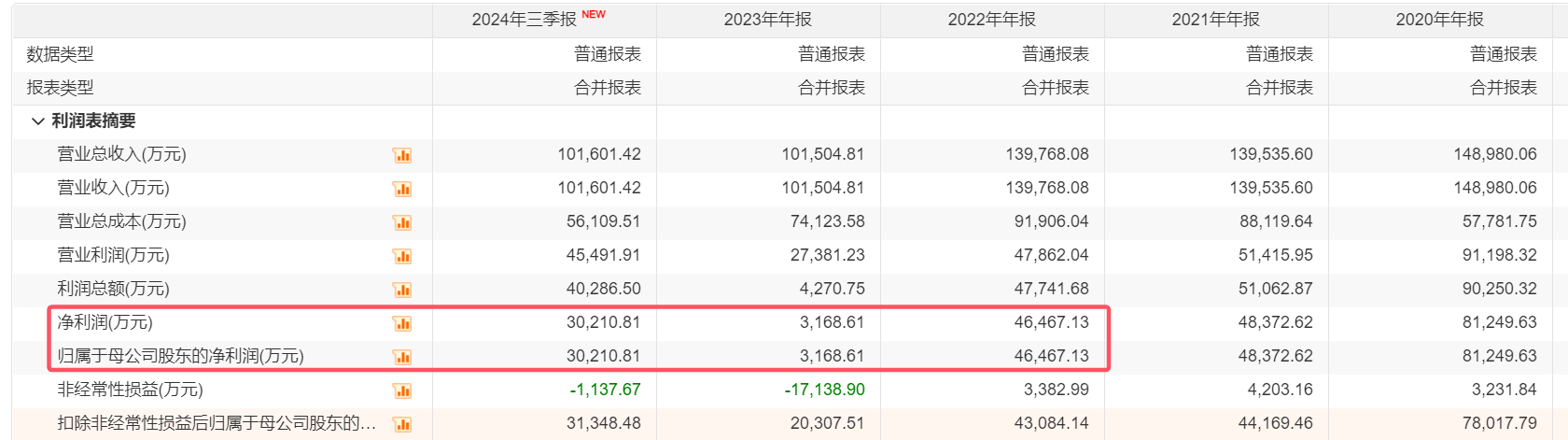Open chart icon for 归属于母公司股东的净利润 row
The height and width of the screenshot is (440, 1568).
click(402, 357)
